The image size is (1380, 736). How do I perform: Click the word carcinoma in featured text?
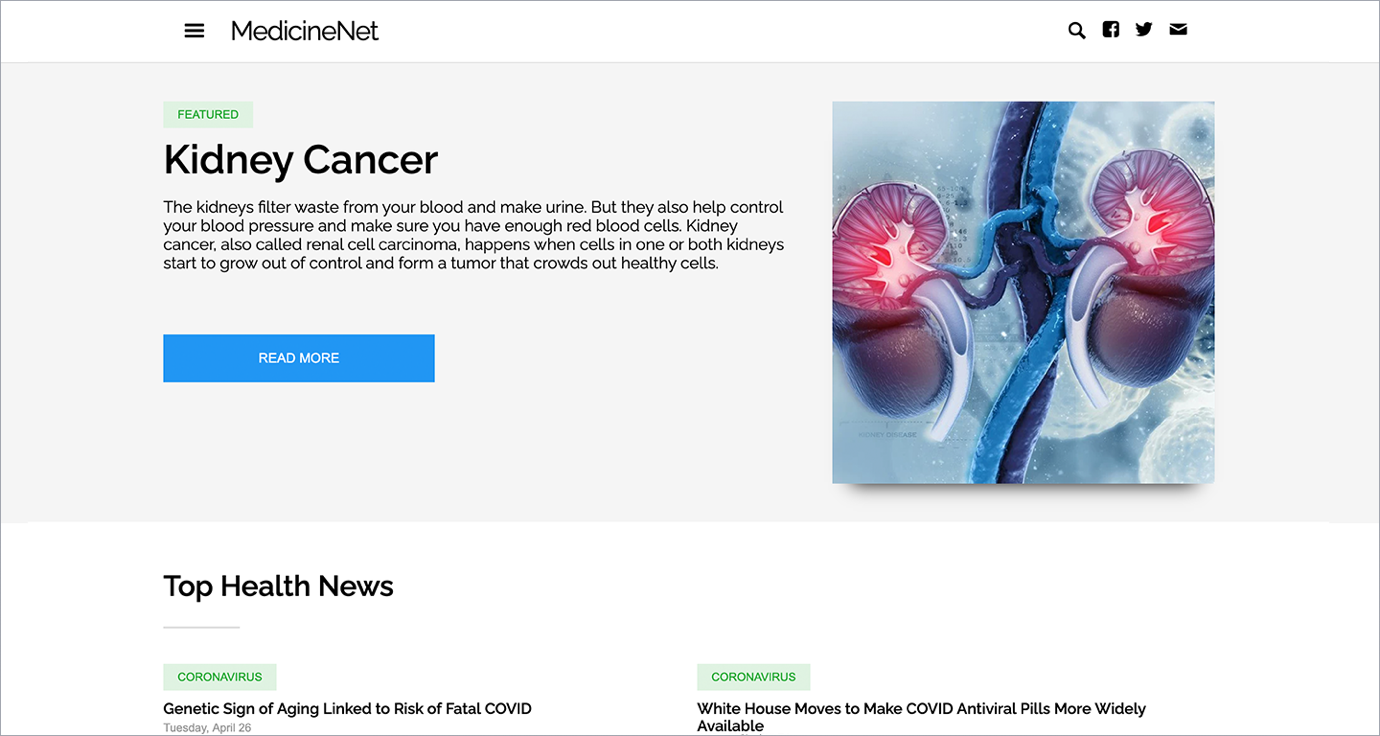[x=420, y=245]
